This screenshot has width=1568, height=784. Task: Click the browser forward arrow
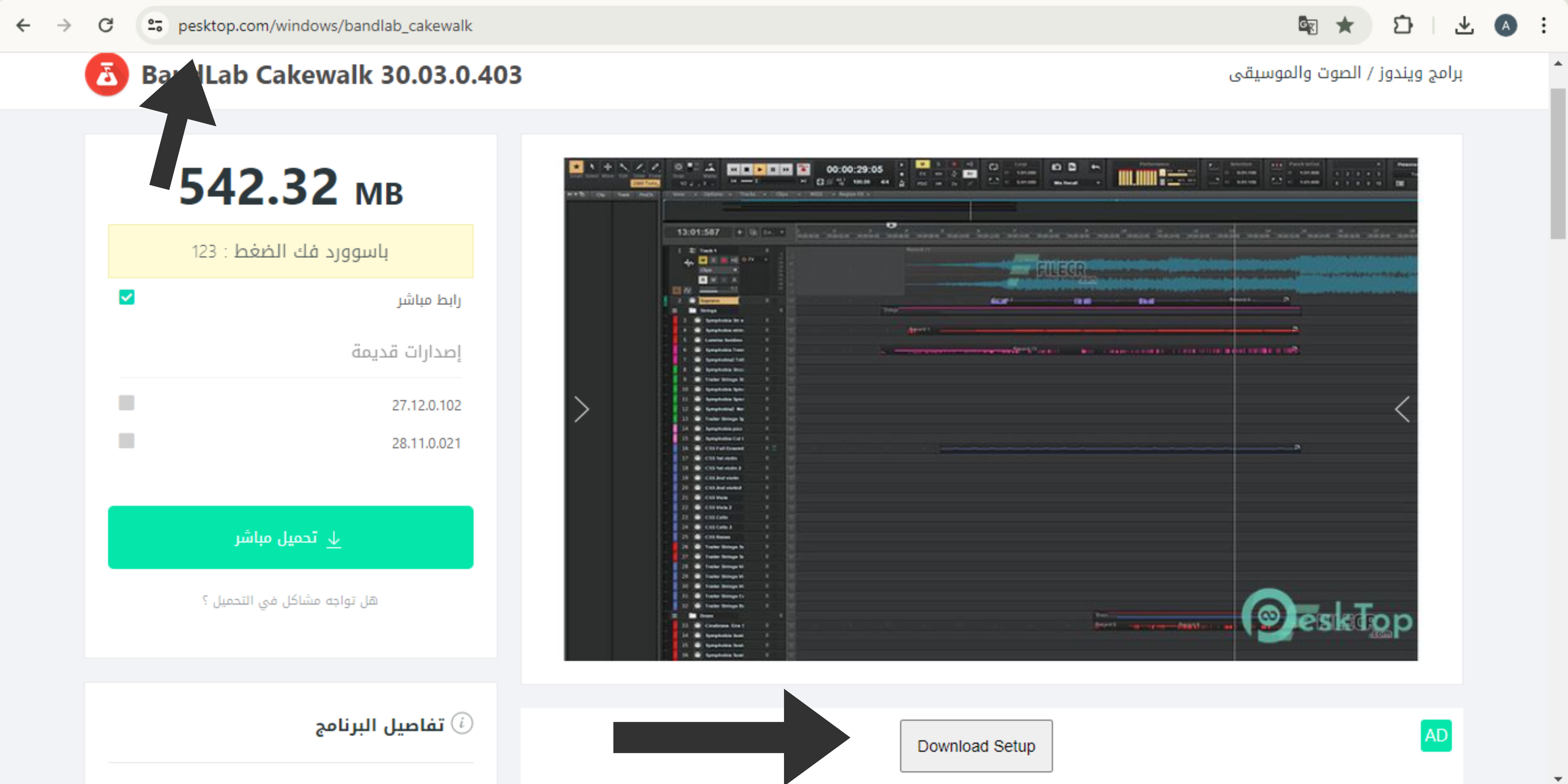click(x=64, y=26)
